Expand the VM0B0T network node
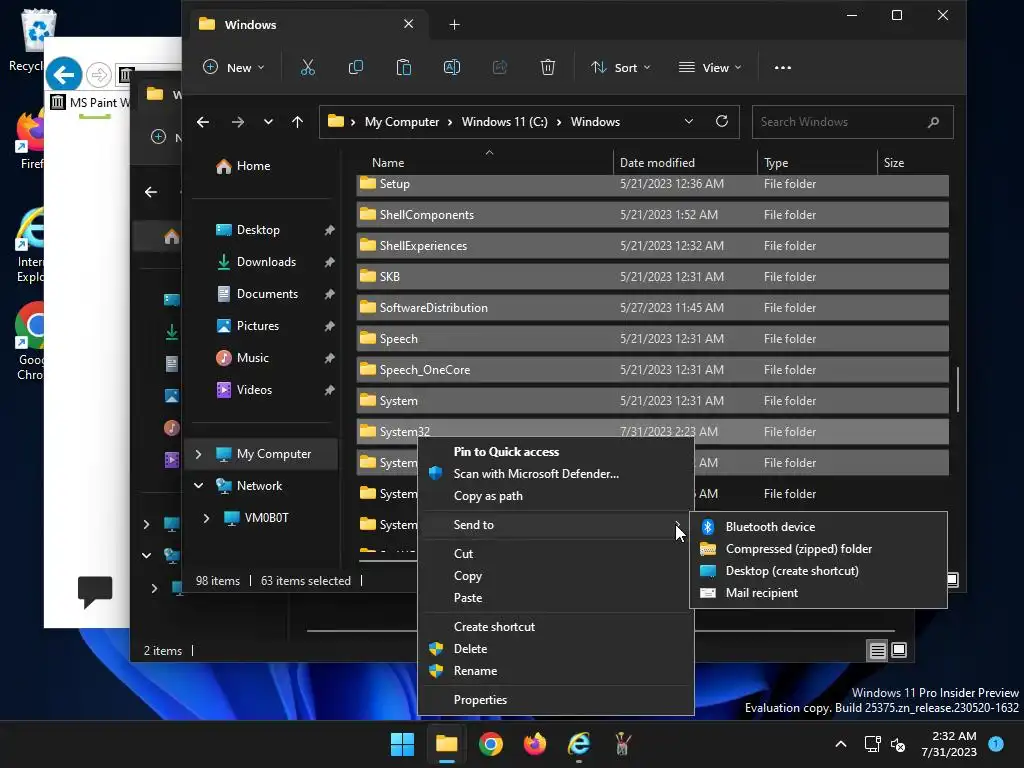This screenshot has width=1024, height=768. pos(206,518)
